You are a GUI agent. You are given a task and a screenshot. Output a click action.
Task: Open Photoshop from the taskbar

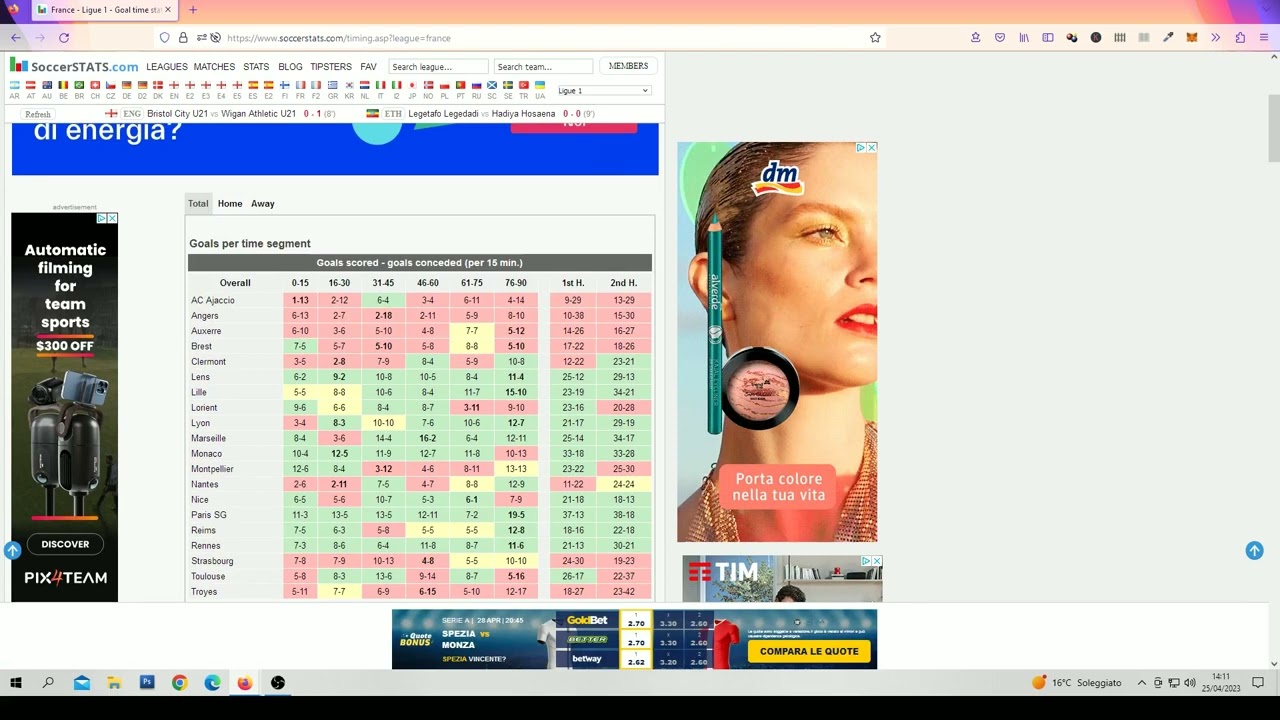pyautogui.click(x=147, y=683)
